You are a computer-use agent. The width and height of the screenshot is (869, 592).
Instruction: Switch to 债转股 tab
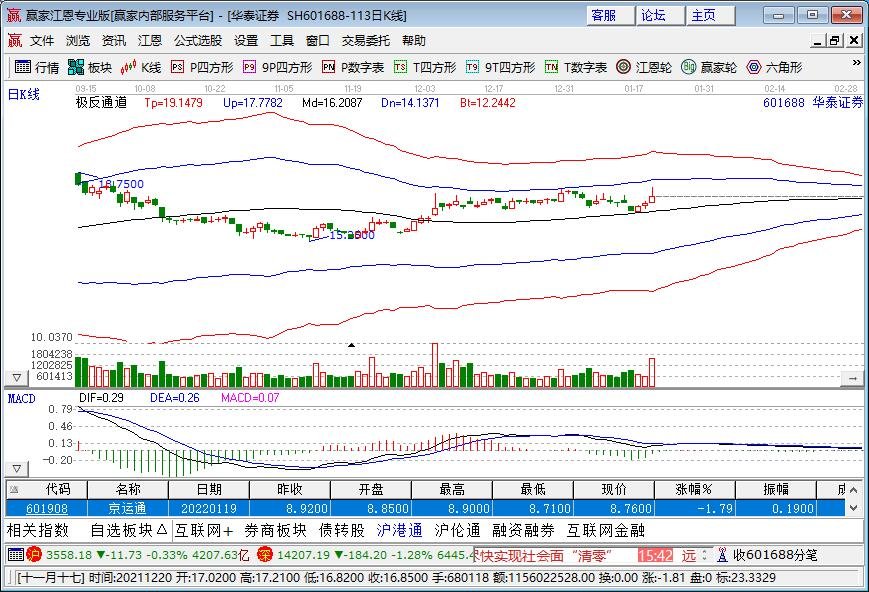(342, 530)
